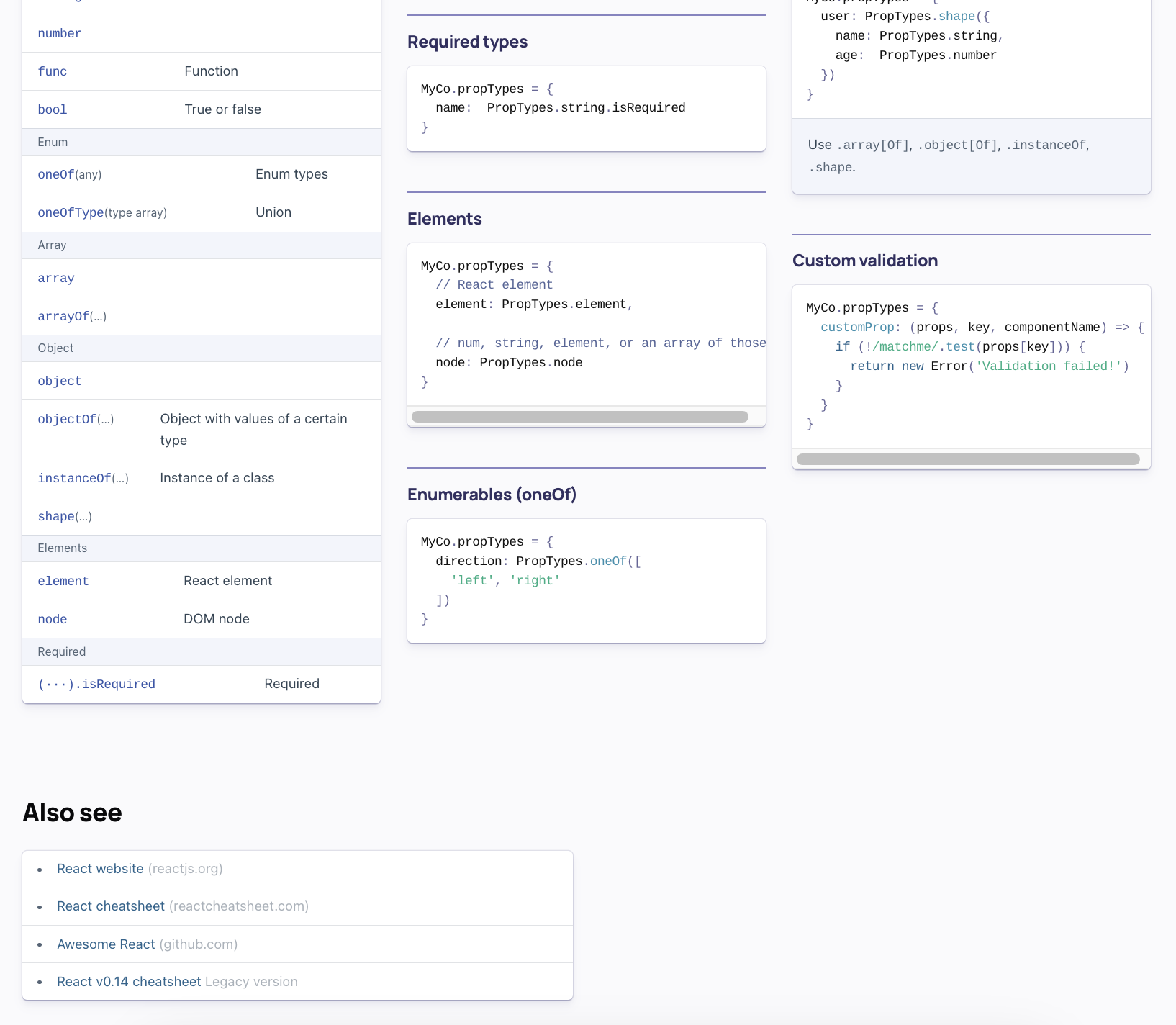This screenshot has width=1176, height=1025.
Task: Click the 'element' type entry
Action: click(63, 582)
